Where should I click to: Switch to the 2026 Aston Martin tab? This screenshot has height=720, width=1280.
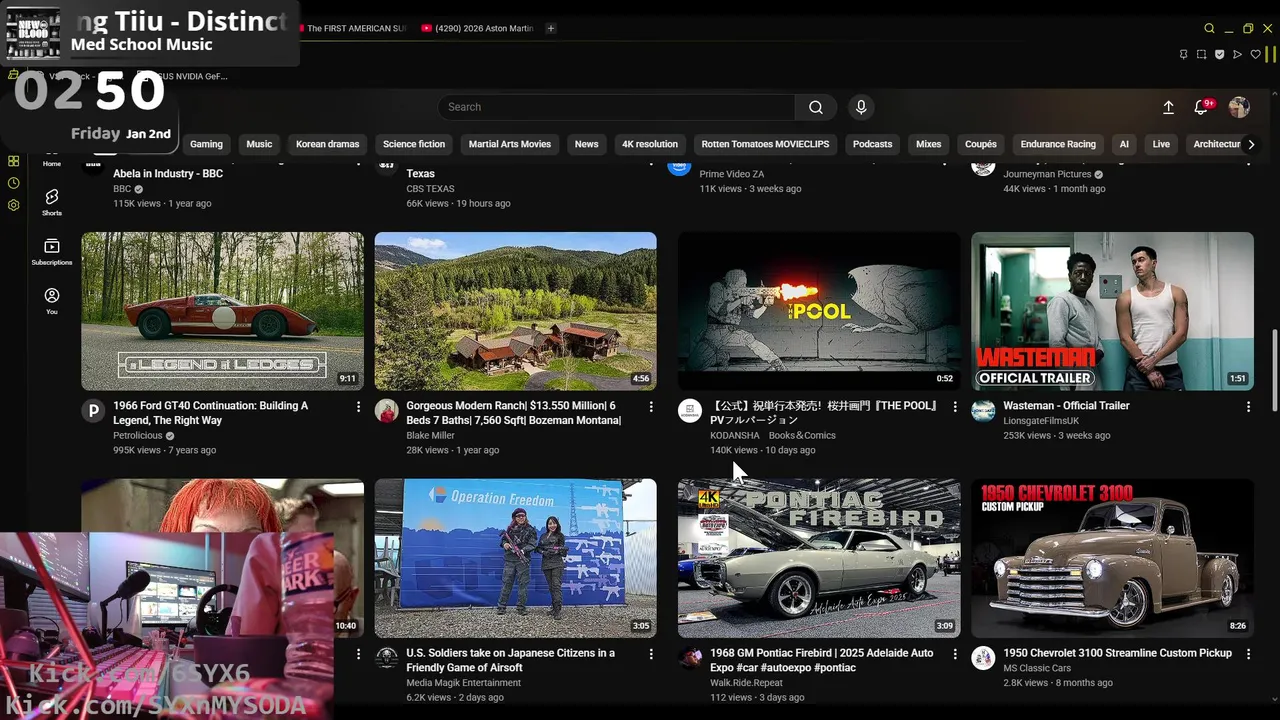477,28
